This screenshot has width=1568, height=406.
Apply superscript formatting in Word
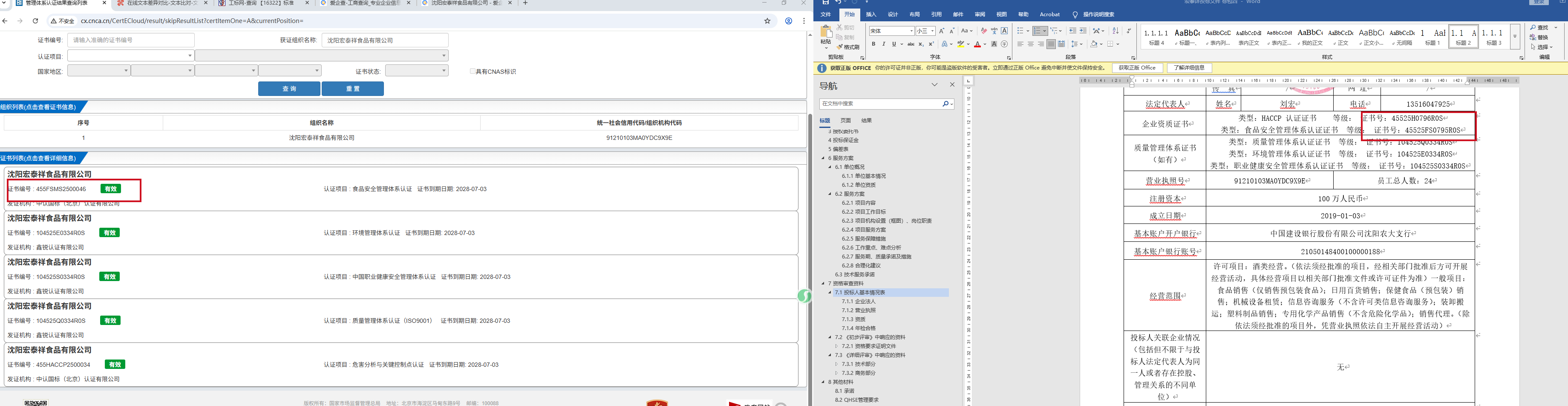(931, 44)
